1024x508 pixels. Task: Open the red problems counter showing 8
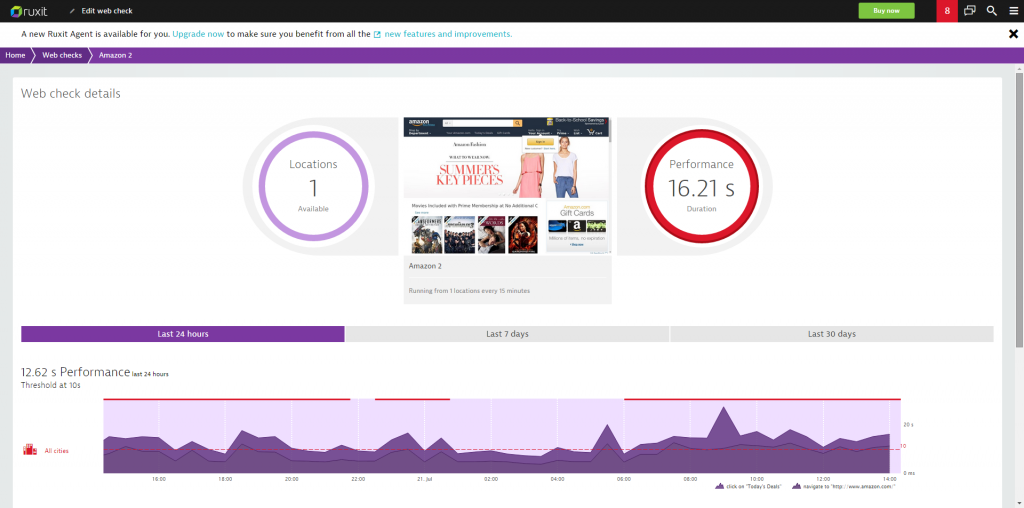coord(947,11)
